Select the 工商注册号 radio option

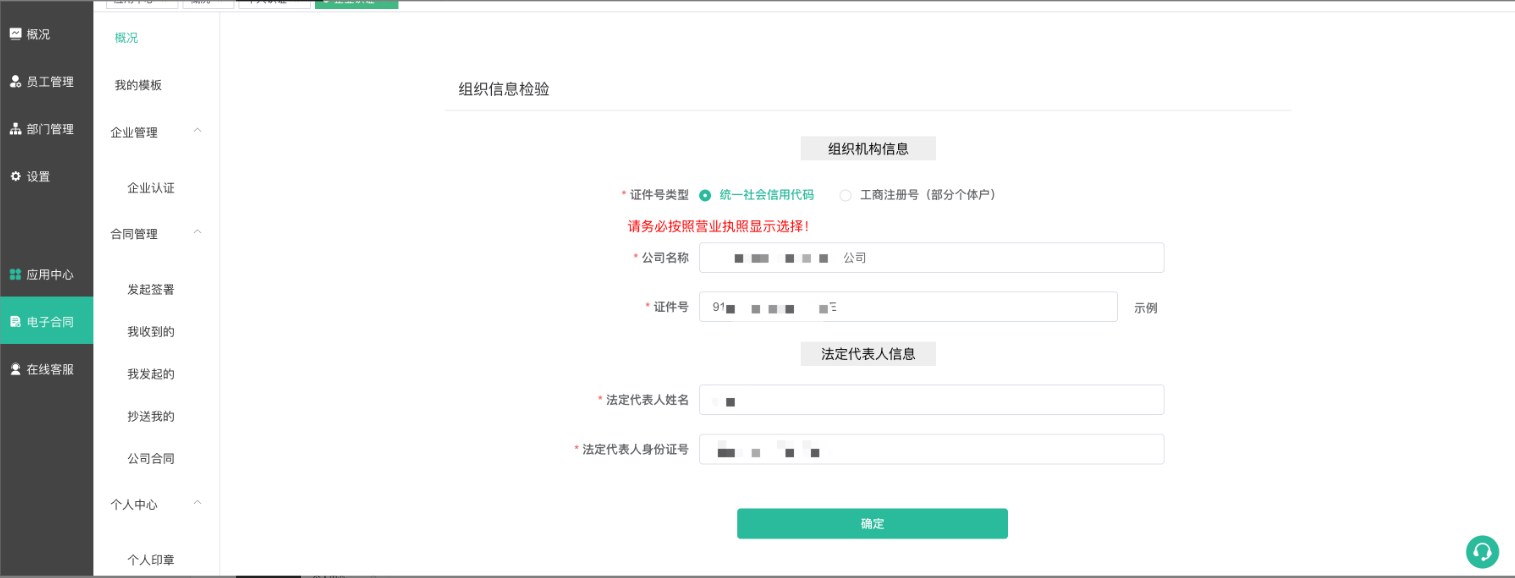coord(846,195)
